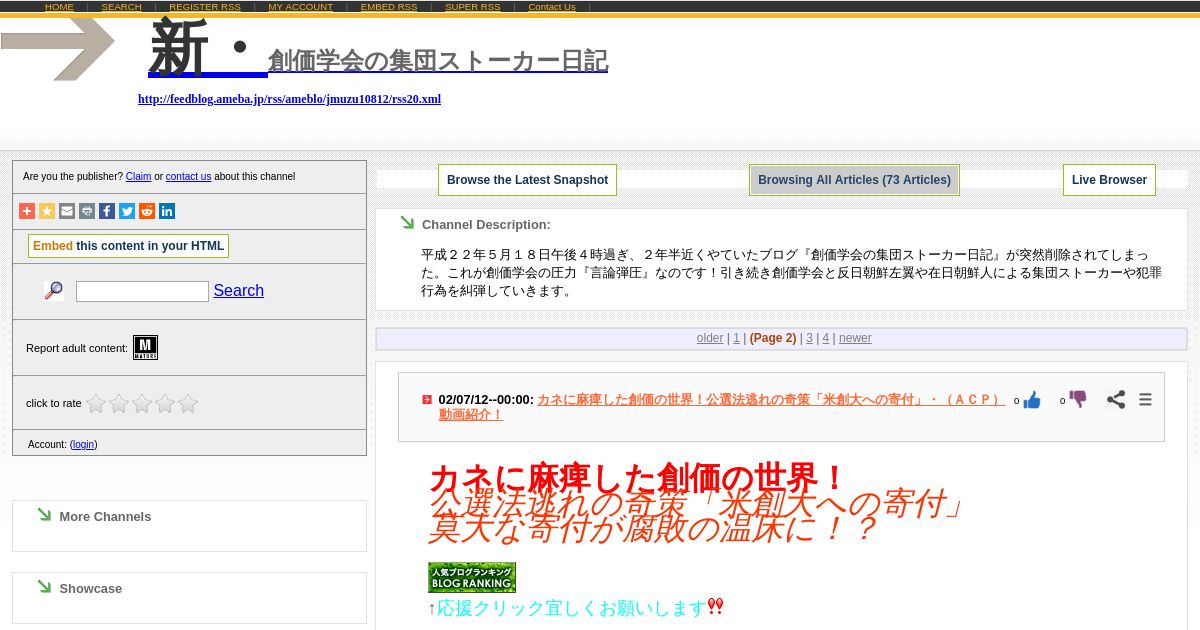Go to page 4 in pagination

point(826,338)
